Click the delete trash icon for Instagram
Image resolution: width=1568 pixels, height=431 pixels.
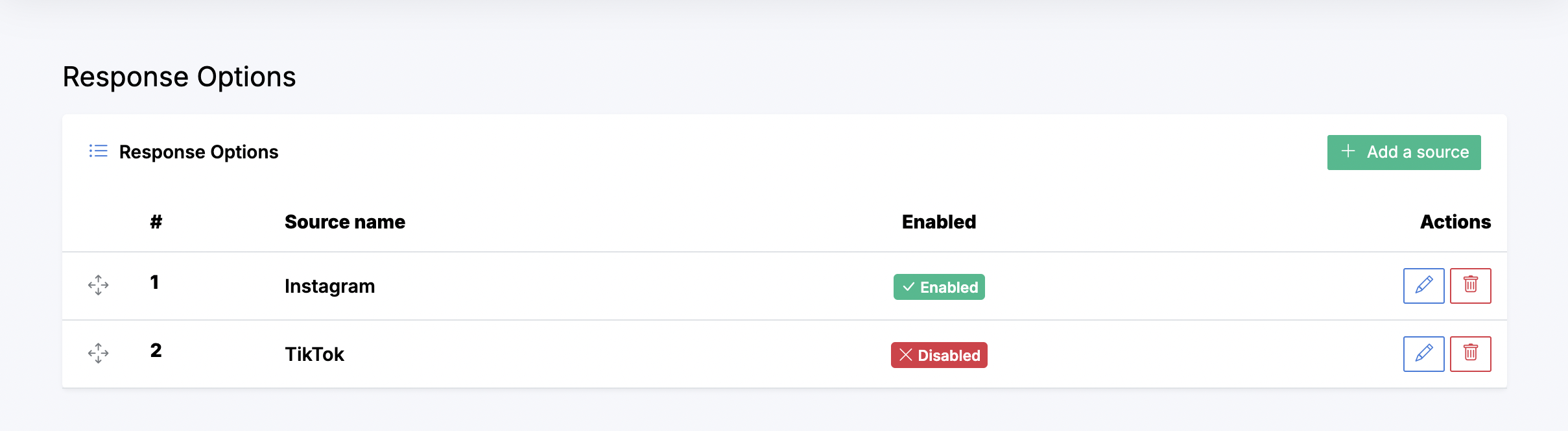coord(1470,286)
